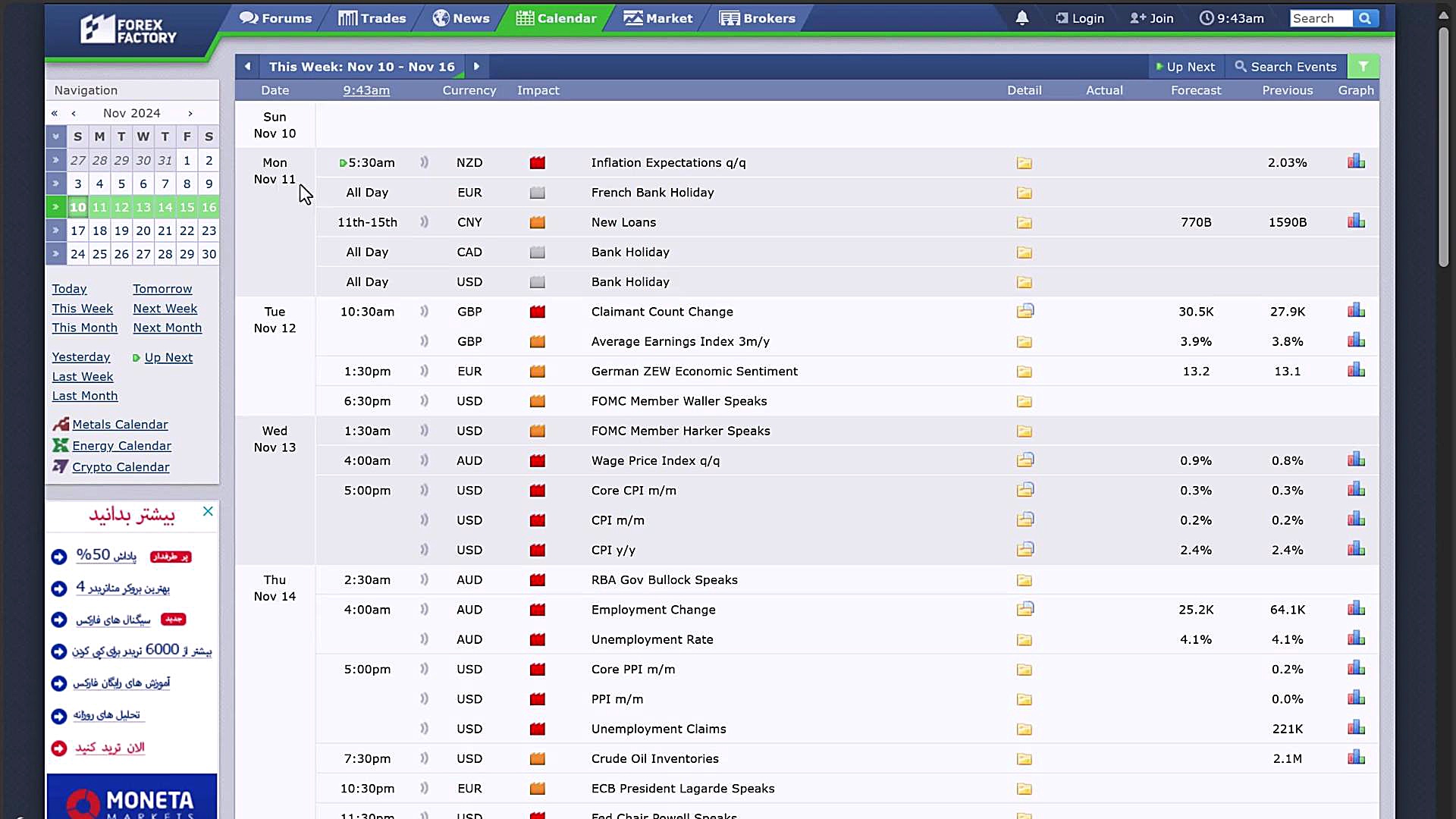Open detail folder for Crude Oil Inventories
The height and width of the screenshot is (819, 1456).
pyautogui.click(x=1025, y=758)
